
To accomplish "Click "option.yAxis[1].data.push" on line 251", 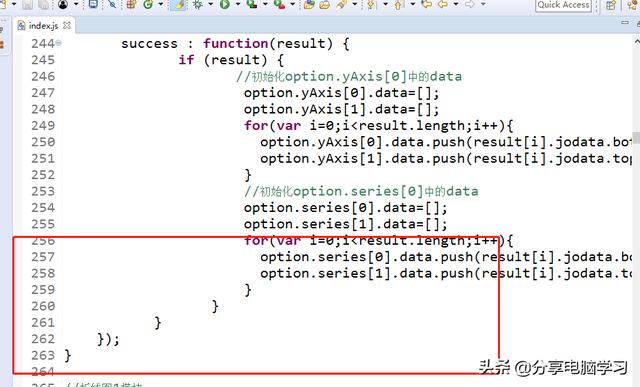I will (362, 158).
